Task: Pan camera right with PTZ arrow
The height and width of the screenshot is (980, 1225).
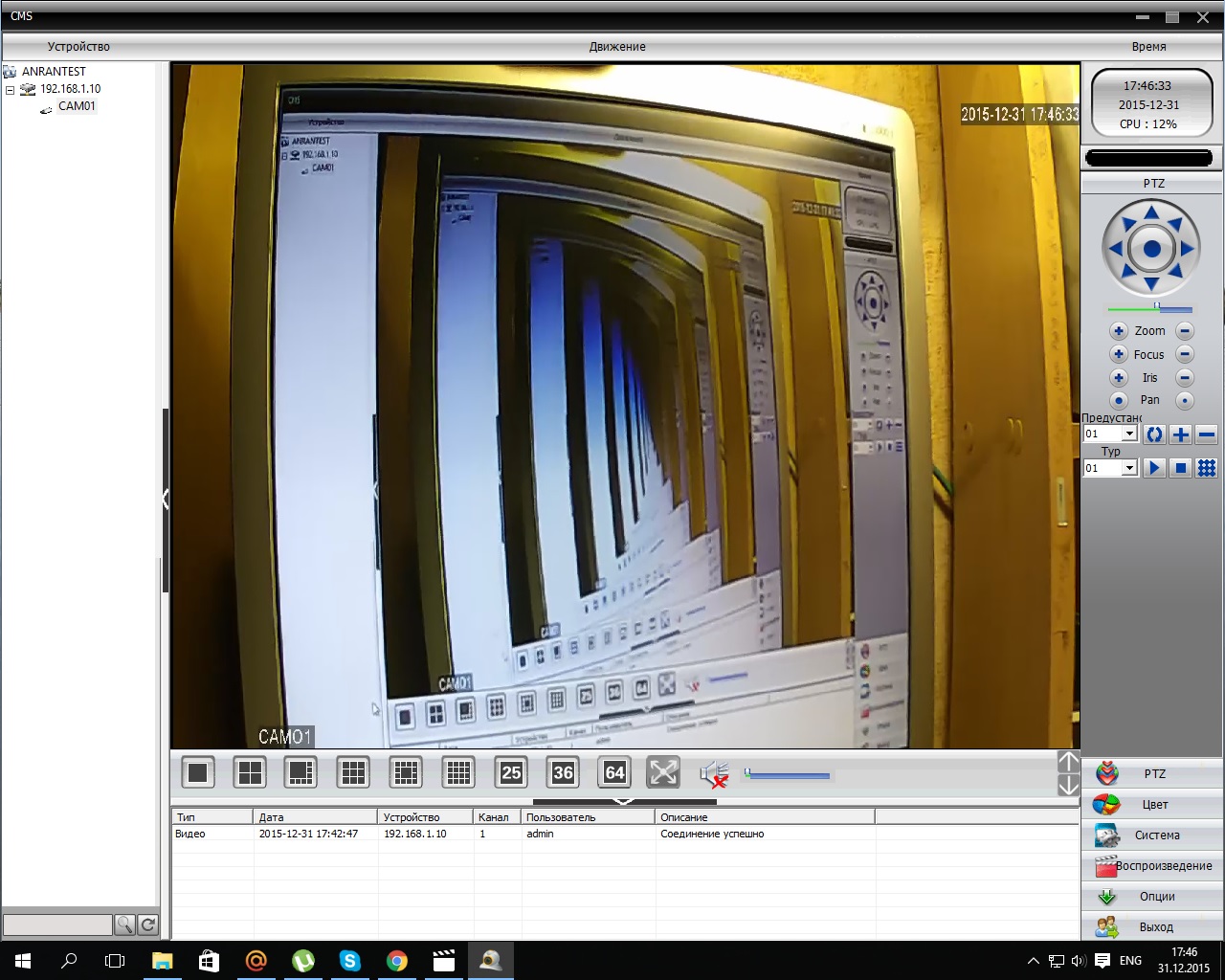Action: (1188, 249)
